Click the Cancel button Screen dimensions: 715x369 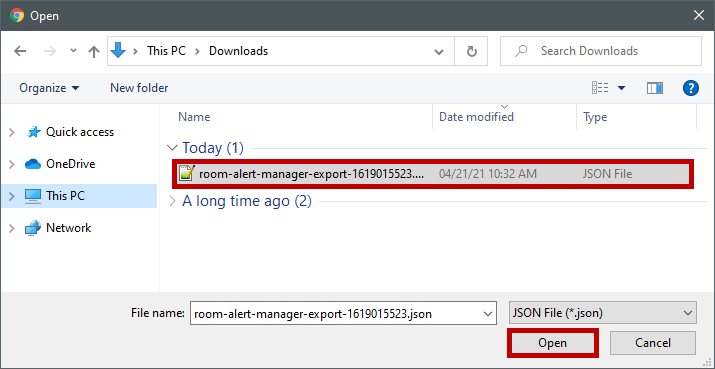tap(653, 343)
